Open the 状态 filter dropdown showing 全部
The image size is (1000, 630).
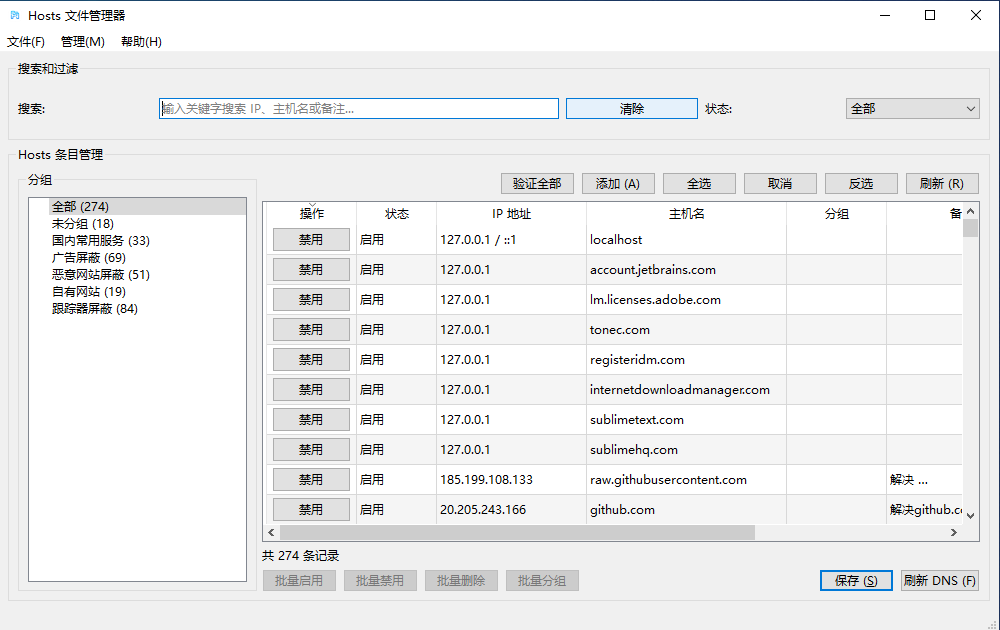coord(911,108)
